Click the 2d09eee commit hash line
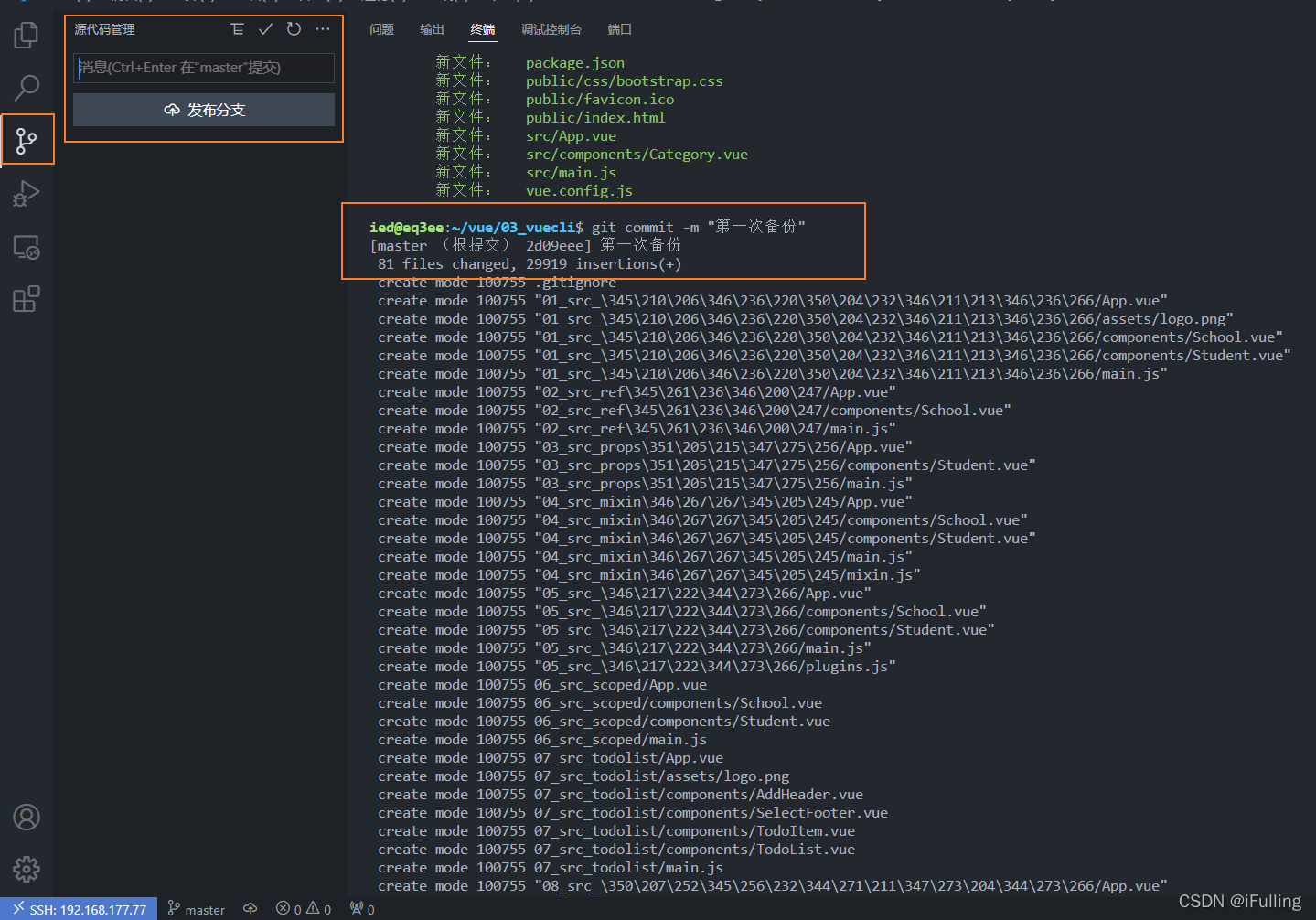Screen dimensions: 1316x920 tap(525, 245)
